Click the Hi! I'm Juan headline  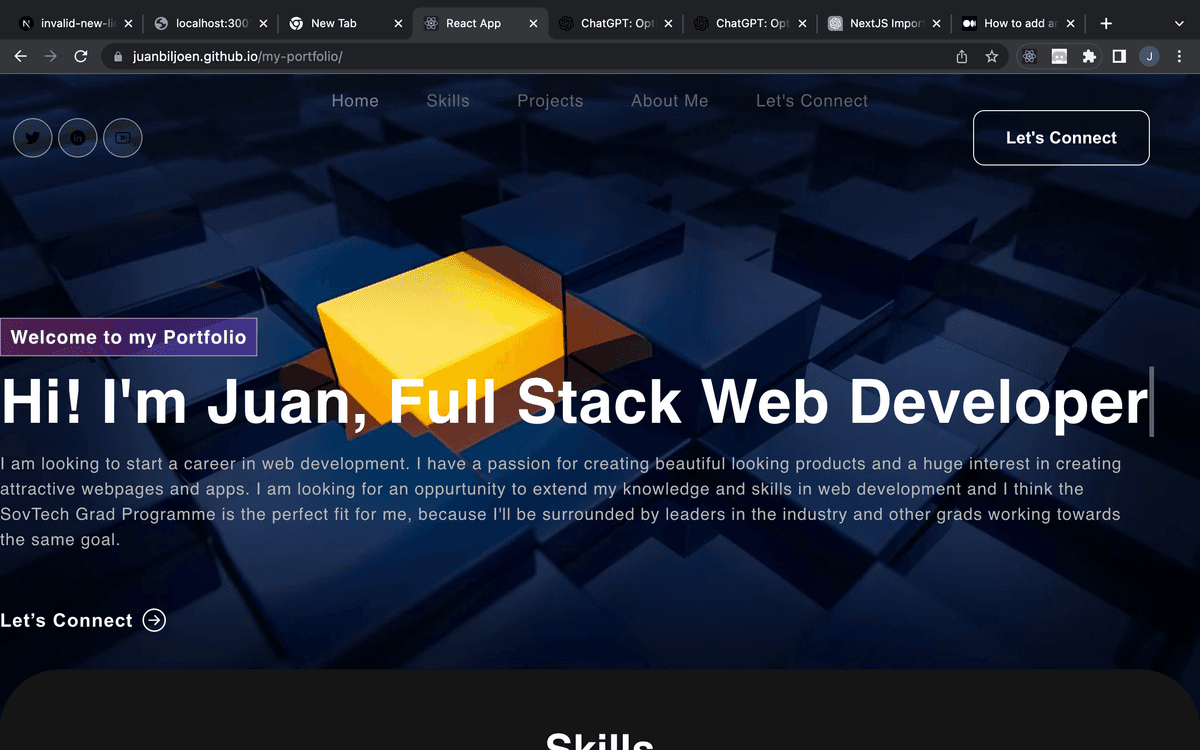pyautogui.click(x=575, y=402)
